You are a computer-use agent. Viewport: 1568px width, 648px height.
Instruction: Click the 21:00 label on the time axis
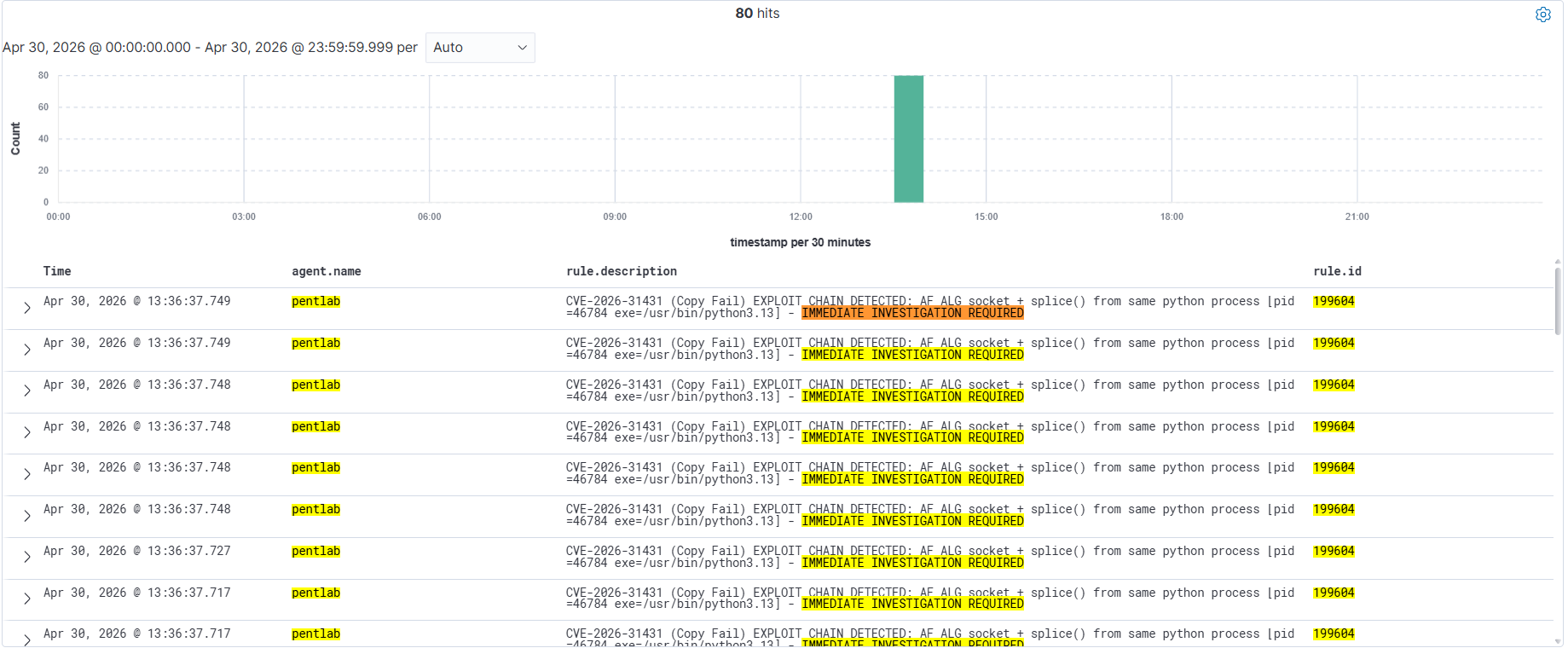(x=1357, y=217)
